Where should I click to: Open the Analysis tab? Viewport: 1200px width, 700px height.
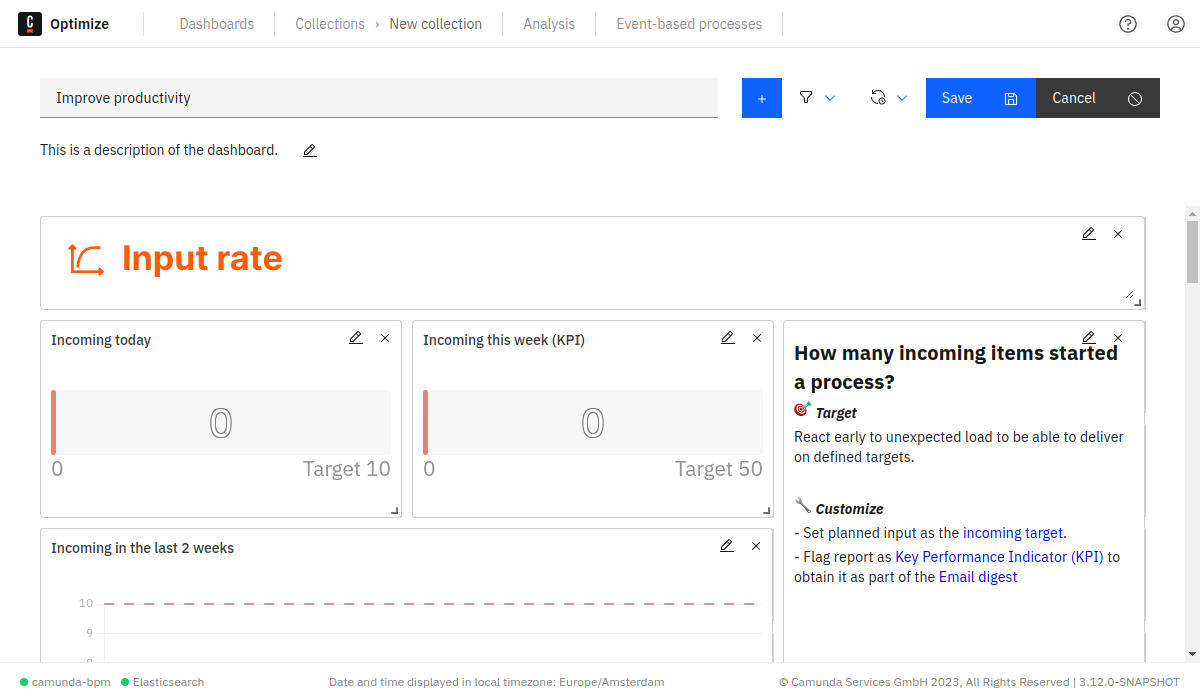click(549, 24)
